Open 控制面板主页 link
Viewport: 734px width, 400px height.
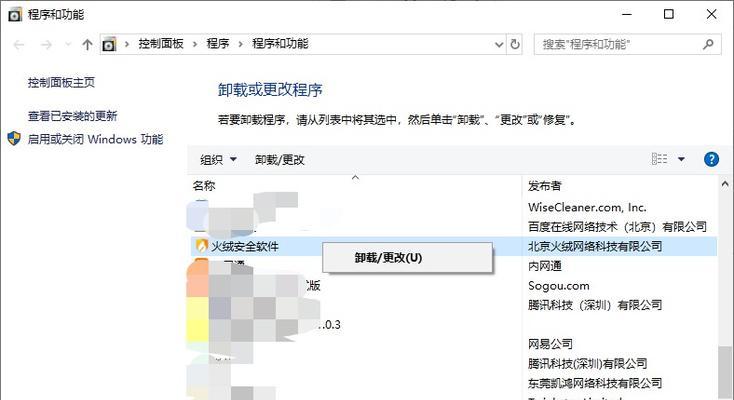pos(61,83)
